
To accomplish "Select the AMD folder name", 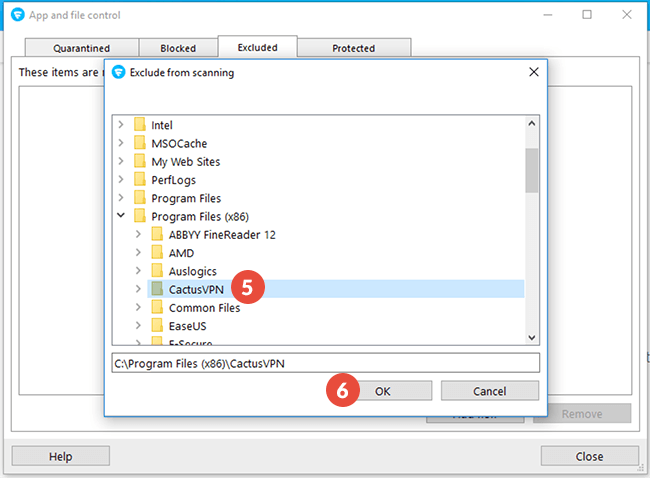I will tap(181, 252).
